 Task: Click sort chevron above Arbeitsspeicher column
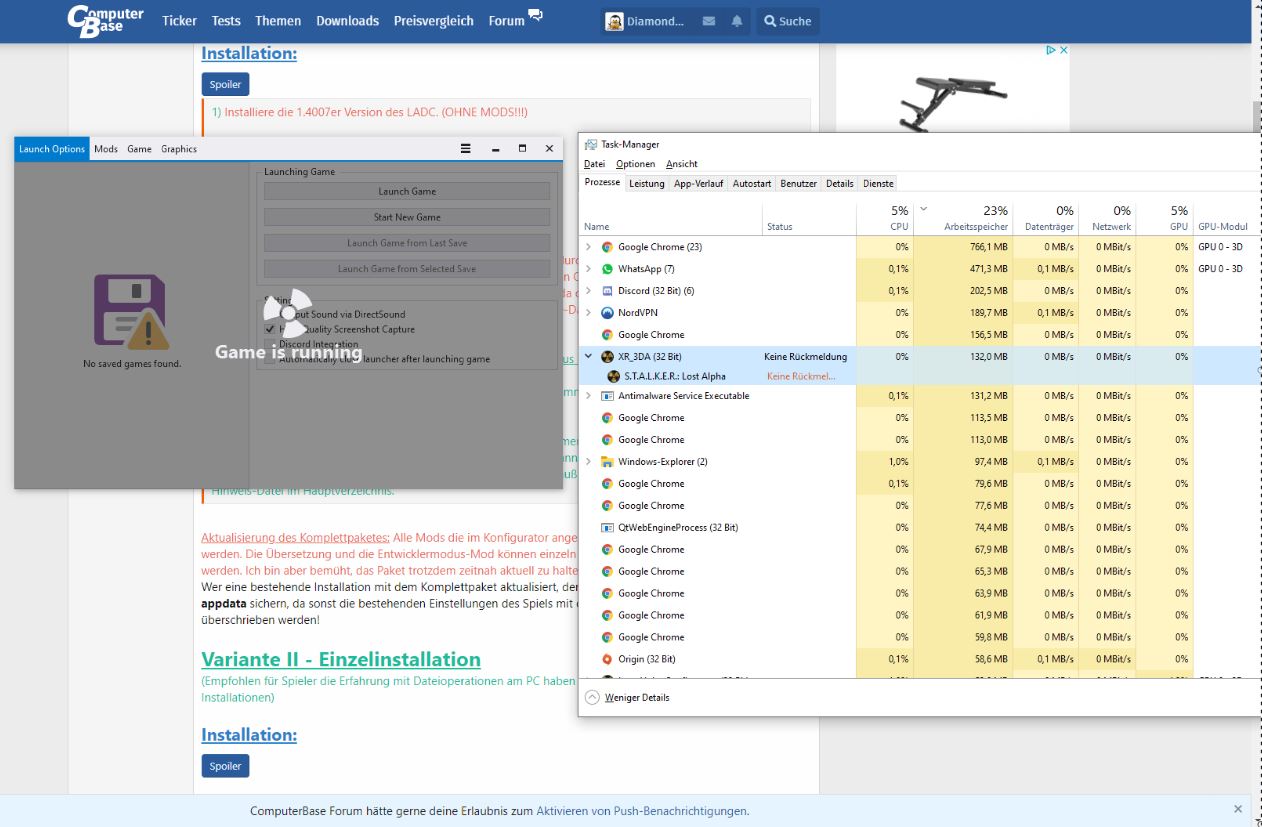coord(923,209)
